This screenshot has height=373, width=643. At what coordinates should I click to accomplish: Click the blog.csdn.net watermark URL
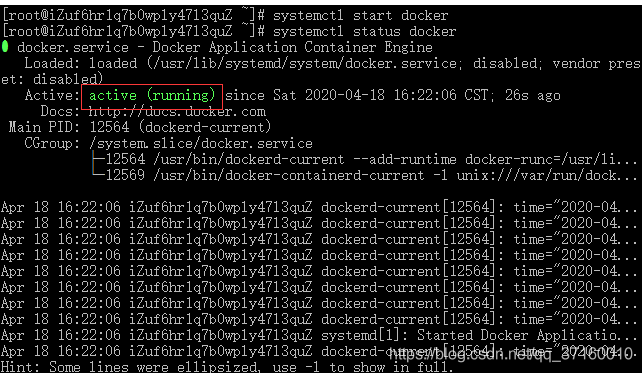click(x=510, y=354)
